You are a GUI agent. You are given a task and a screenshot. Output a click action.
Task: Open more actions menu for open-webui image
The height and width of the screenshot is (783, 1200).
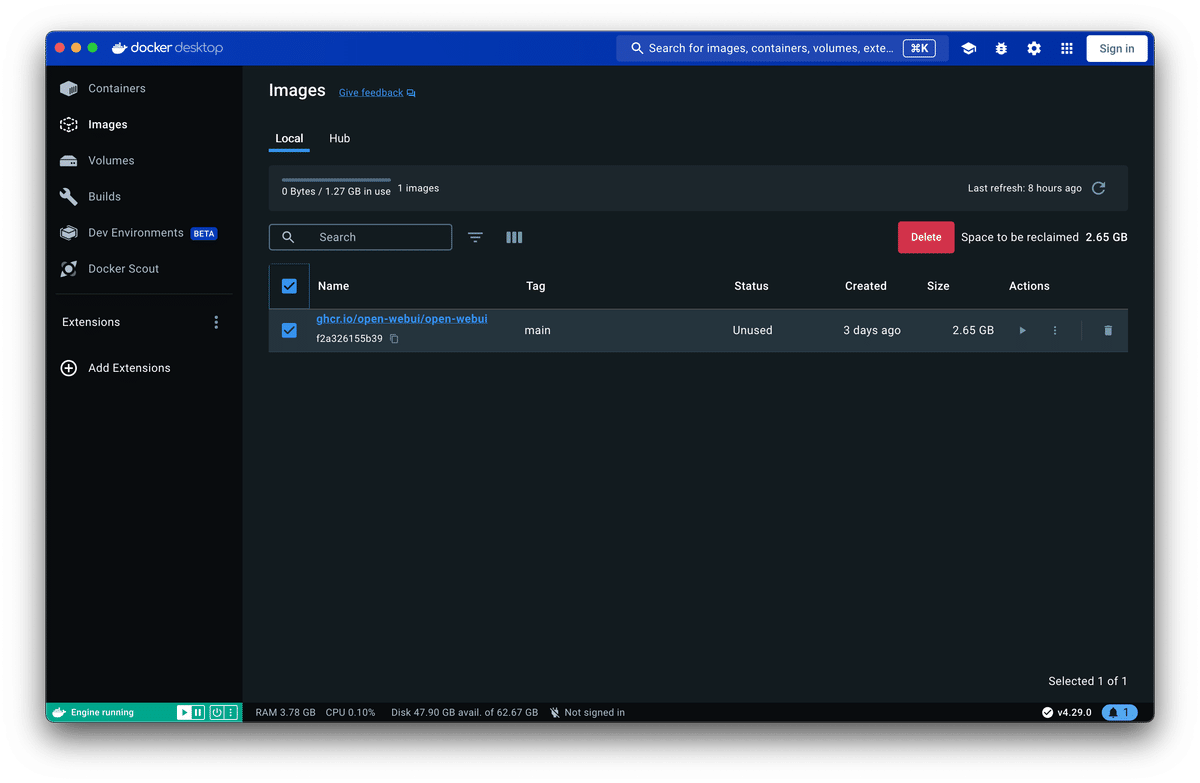pos(1055,330)
